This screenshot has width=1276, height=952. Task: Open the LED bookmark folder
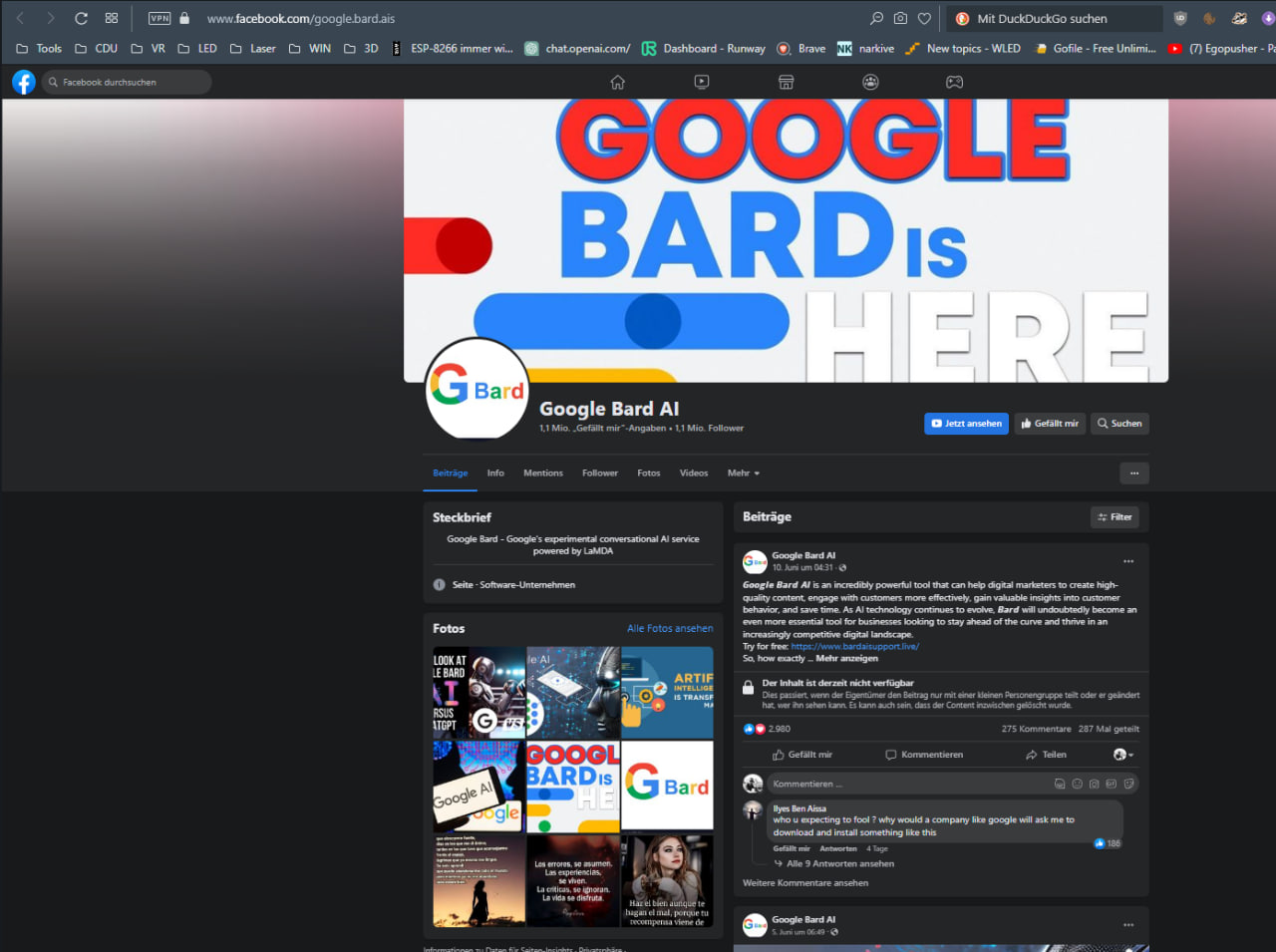(x=197, y=48)
